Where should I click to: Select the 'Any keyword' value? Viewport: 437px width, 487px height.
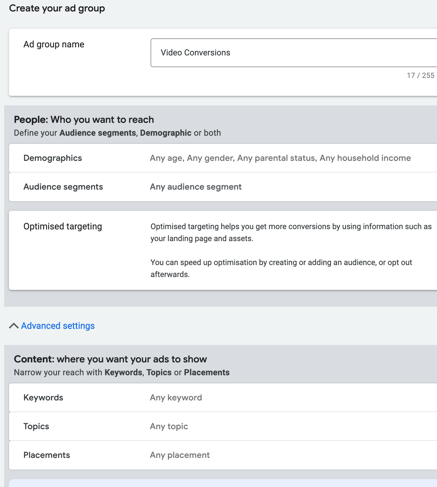pos(176,397)
